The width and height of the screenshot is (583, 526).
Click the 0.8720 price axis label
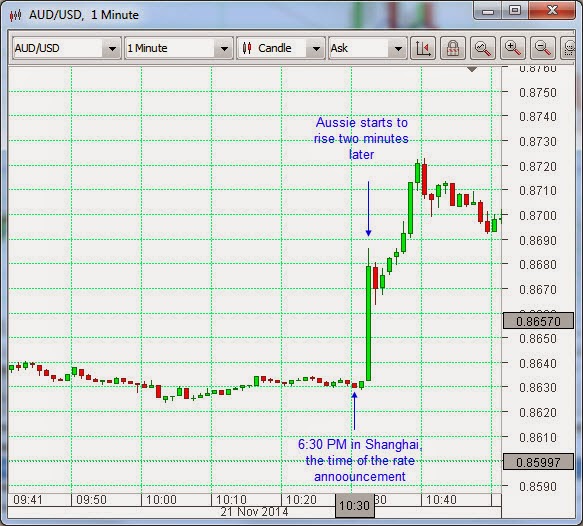[538, 167]
